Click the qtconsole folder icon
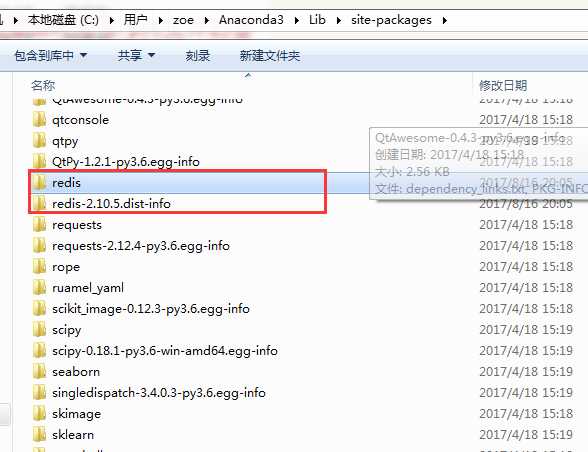588x452 pixels. [x=39, y=120]
